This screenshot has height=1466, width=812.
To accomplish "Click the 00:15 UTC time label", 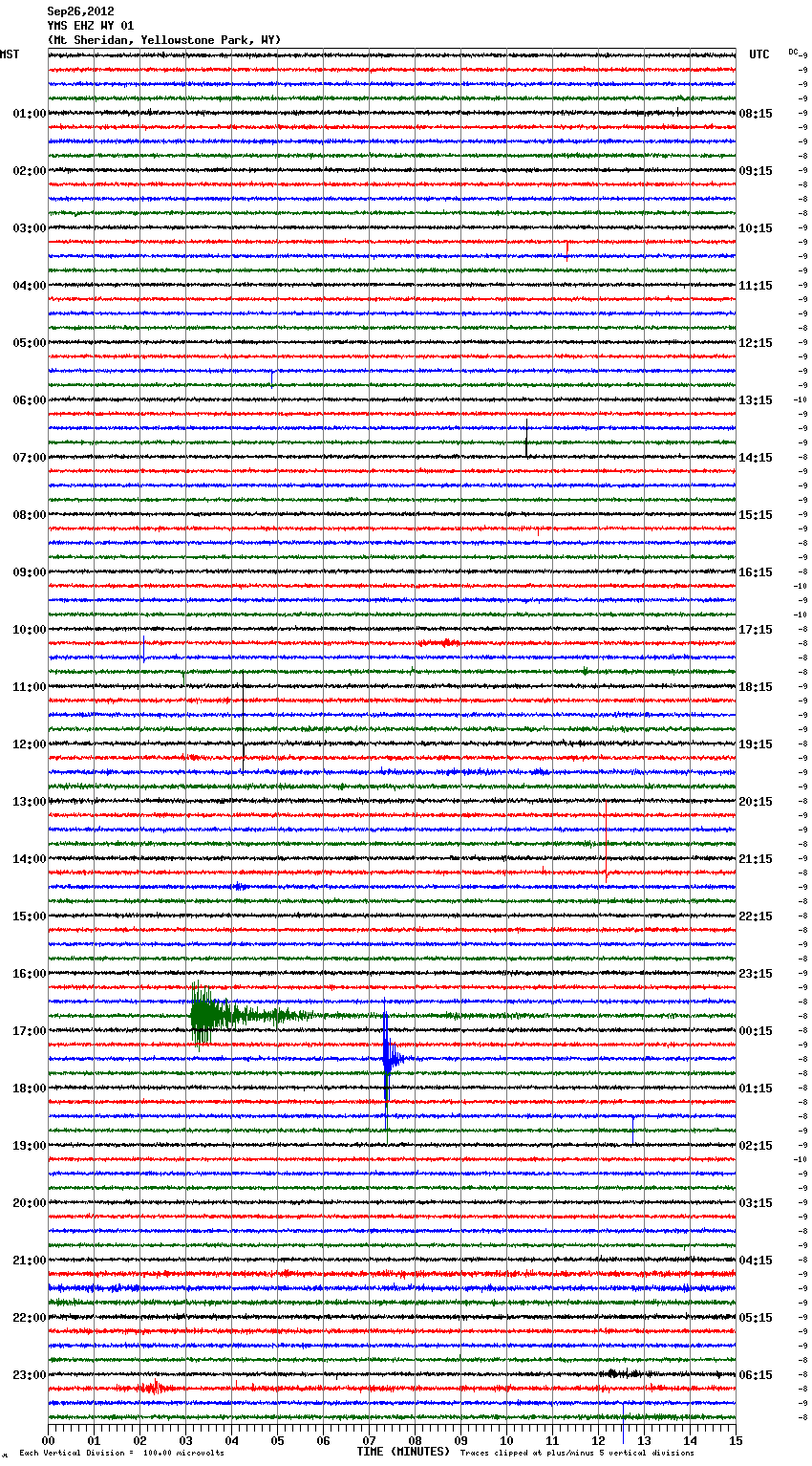I will 756,1031.
